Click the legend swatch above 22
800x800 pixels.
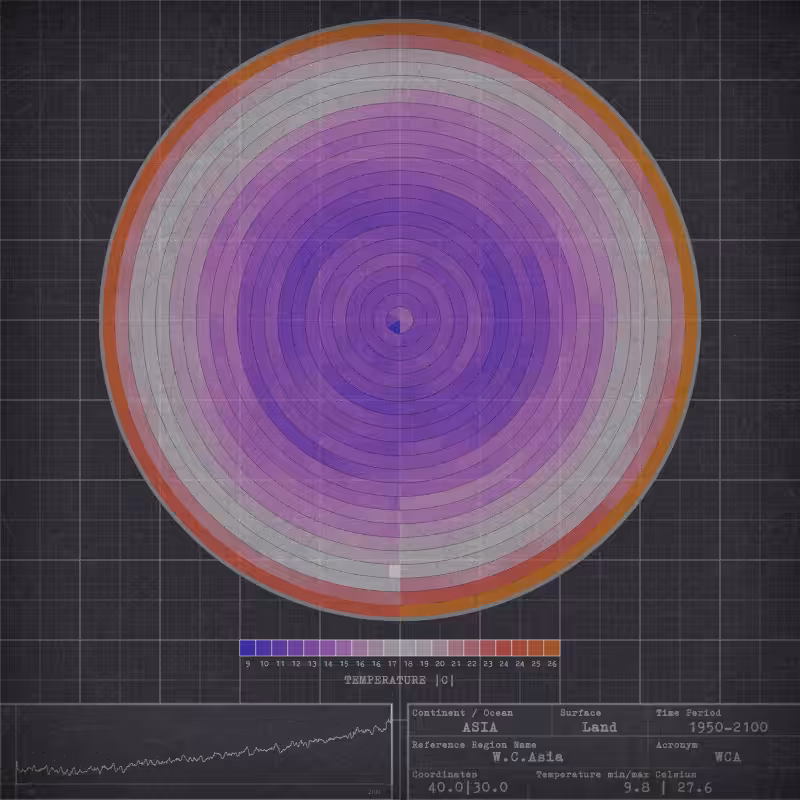pyautogui.click(x=472, y=648)
